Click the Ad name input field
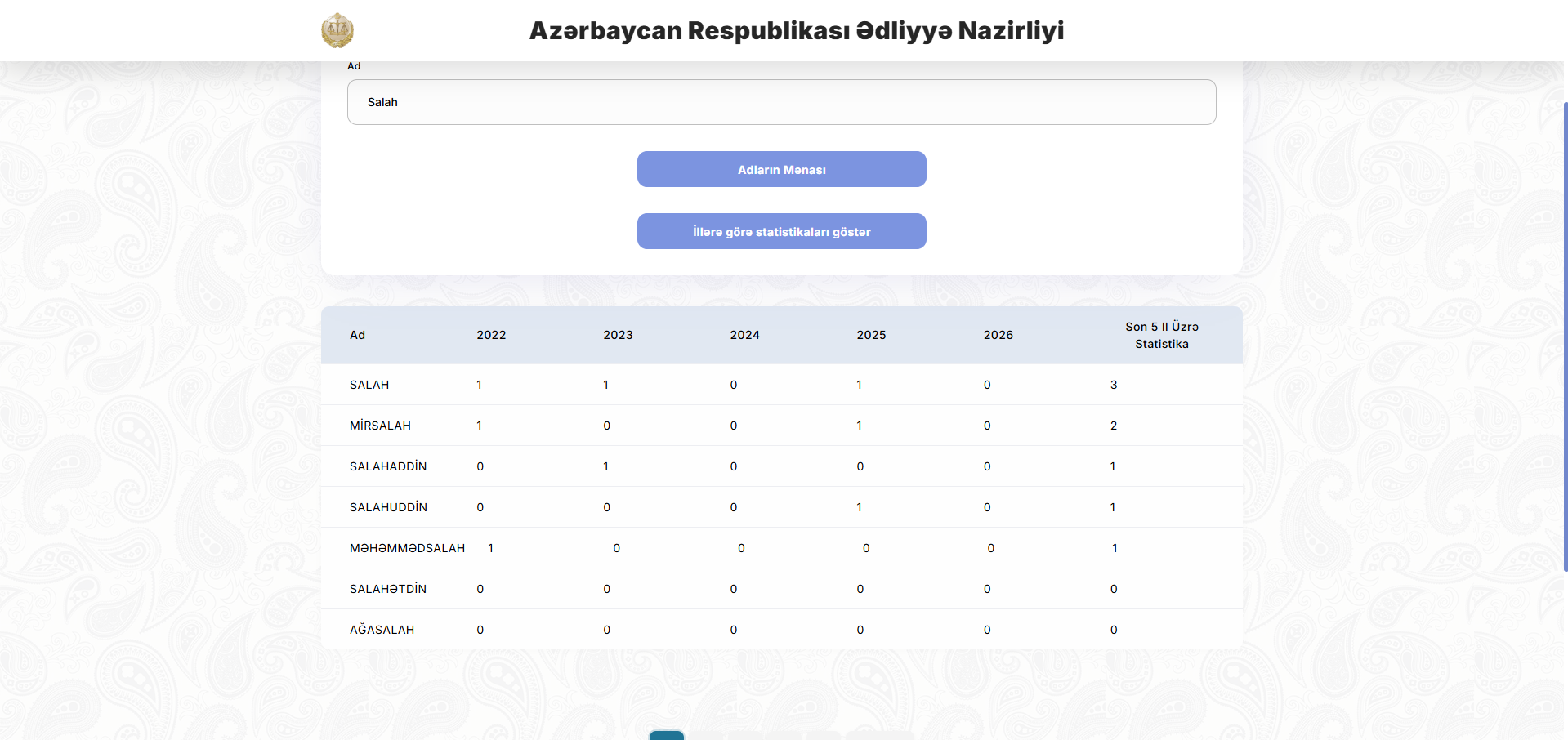This screenshot has width=1568, height=740. 781,102
